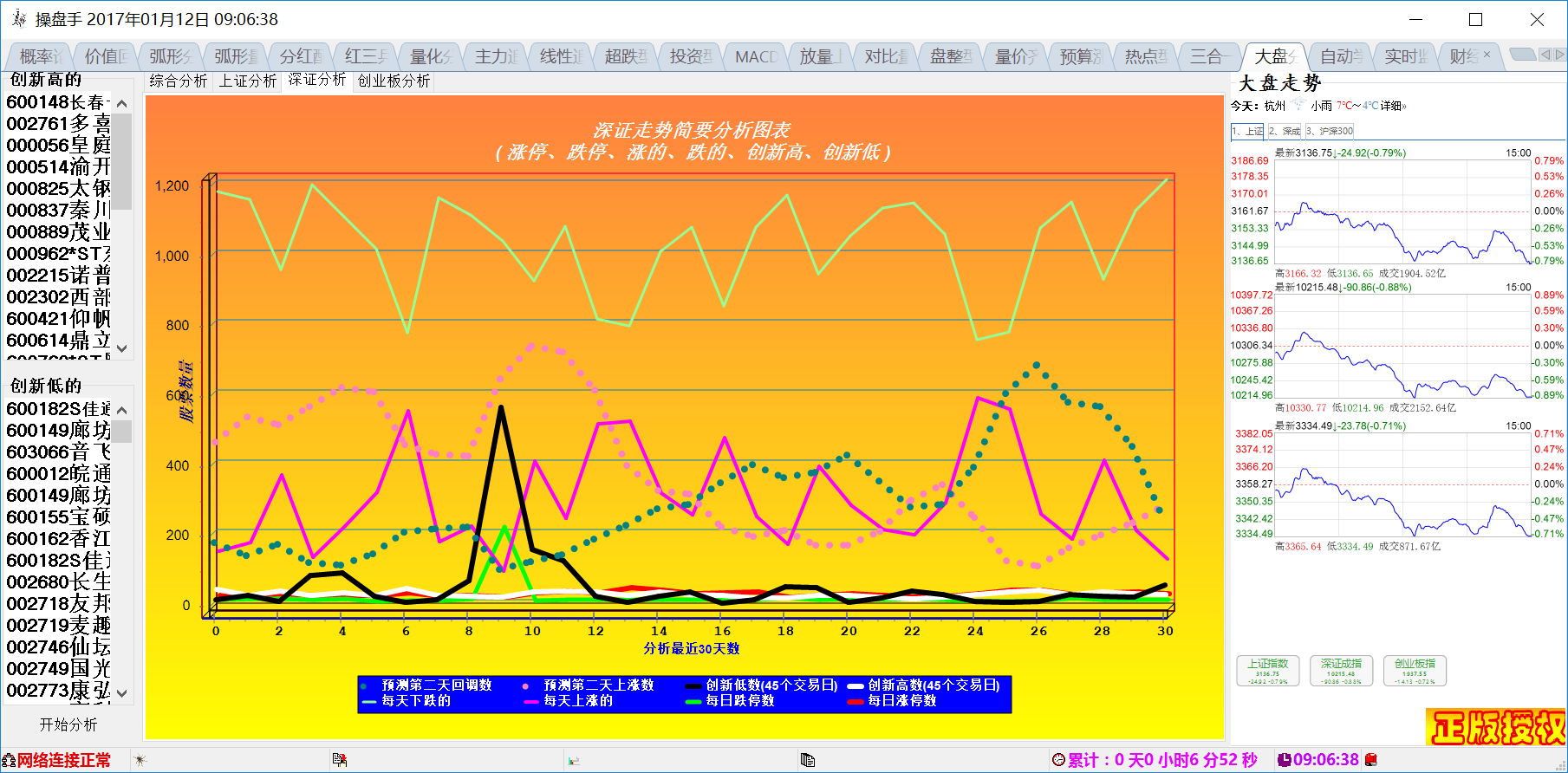
Task: Open the 主力 tab
Action: 495,56
